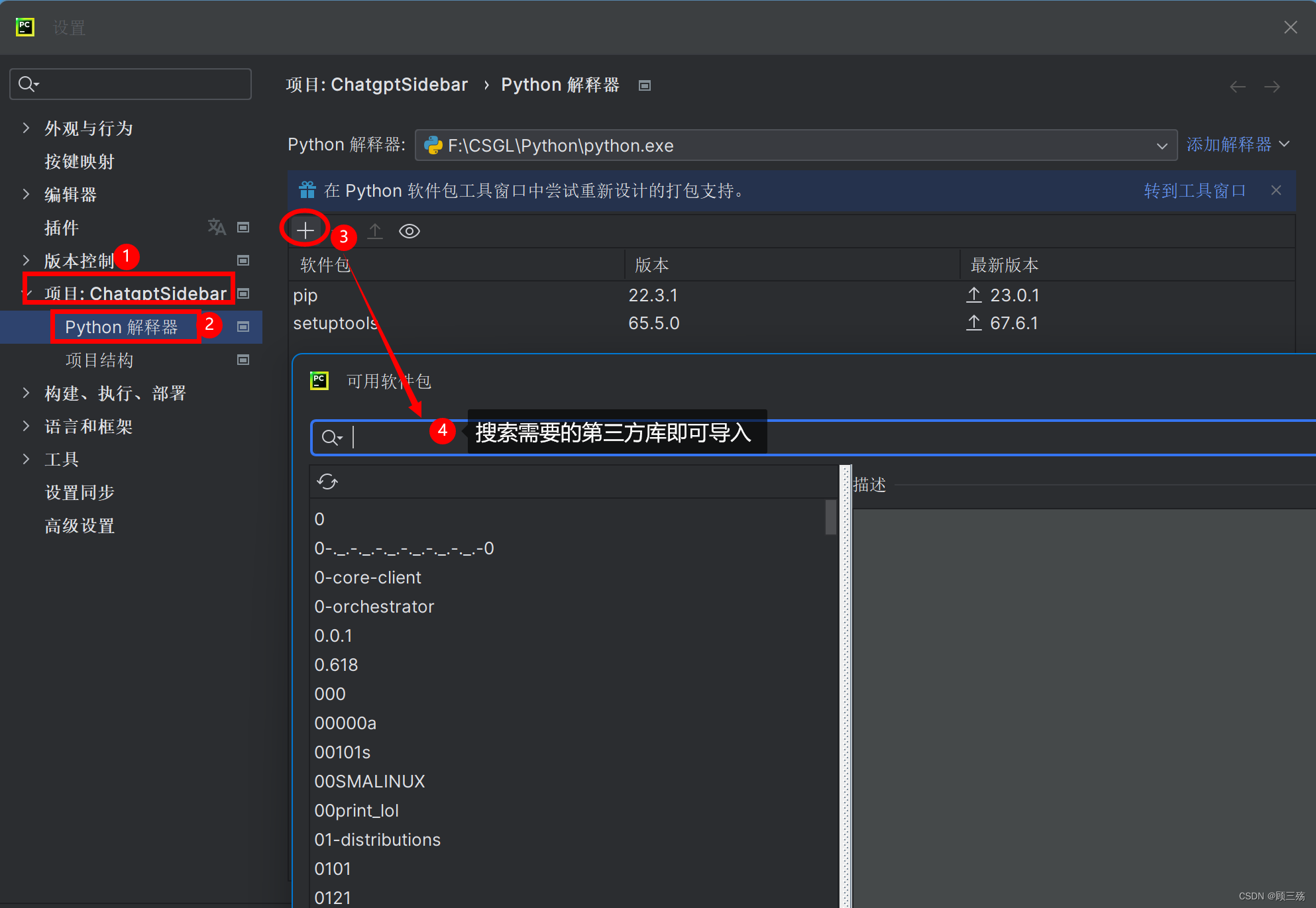Toggle the show early releases eye icon
Viewport: 1316px width, 908px height.
(x=410, y=231)
